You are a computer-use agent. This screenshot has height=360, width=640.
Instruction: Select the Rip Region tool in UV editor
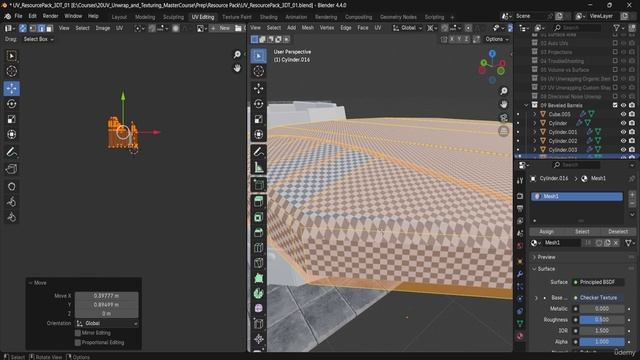pyautogui.click(x=11, y=169)
